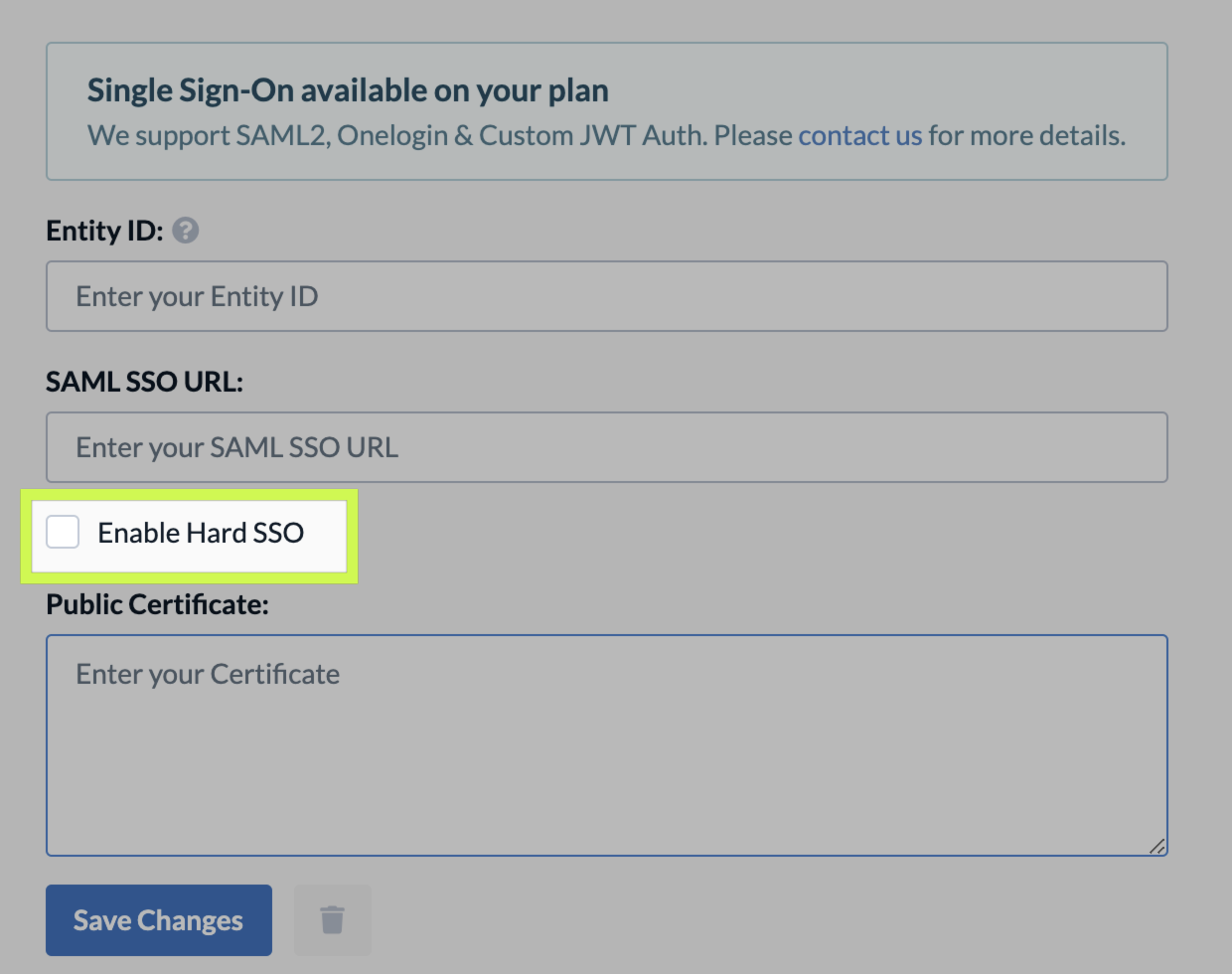Click the 'Single Sign-On available on your plan' heading
This screenshot has width=1232, height=974.
348,90
